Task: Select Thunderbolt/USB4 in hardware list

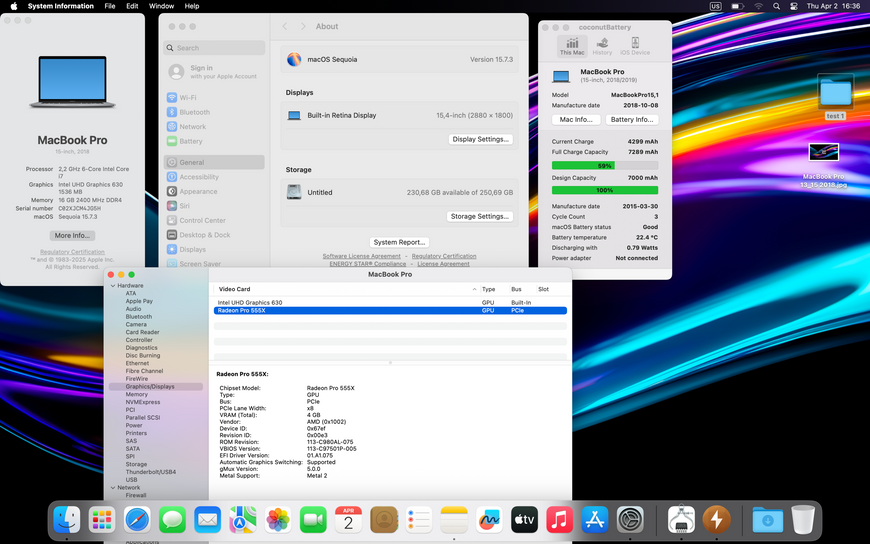Action: (150, 472)
